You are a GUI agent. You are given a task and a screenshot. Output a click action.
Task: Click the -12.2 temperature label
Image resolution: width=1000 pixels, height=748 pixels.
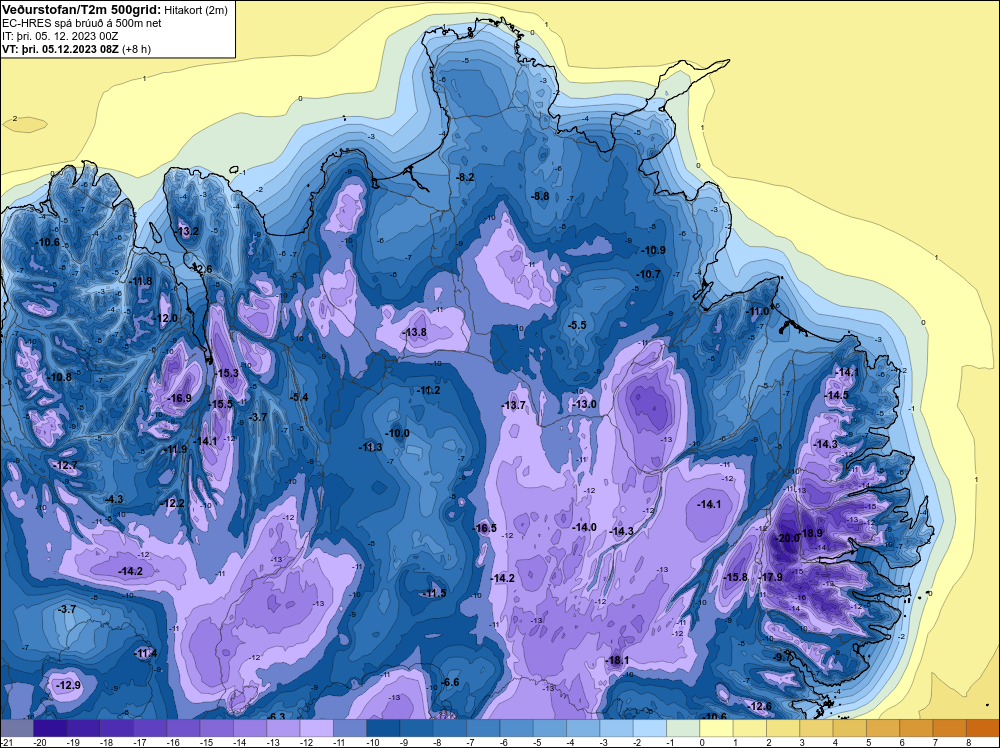(x=173, y=504)
